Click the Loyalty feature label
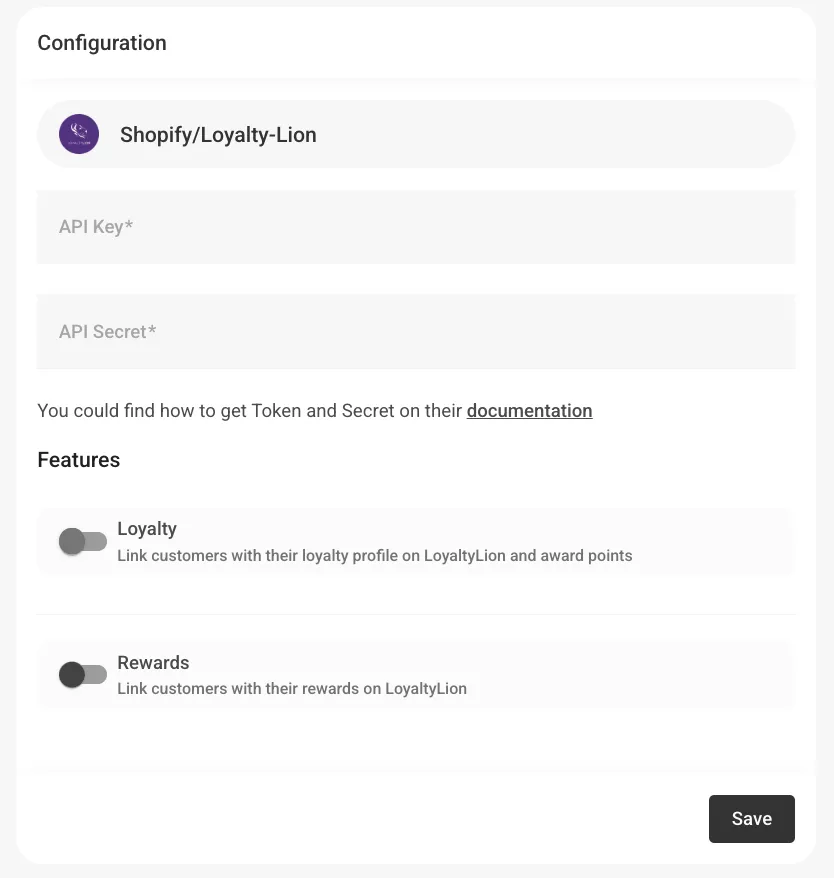Image resolution: width=834 pixels, height=878 pixels. 147,529
